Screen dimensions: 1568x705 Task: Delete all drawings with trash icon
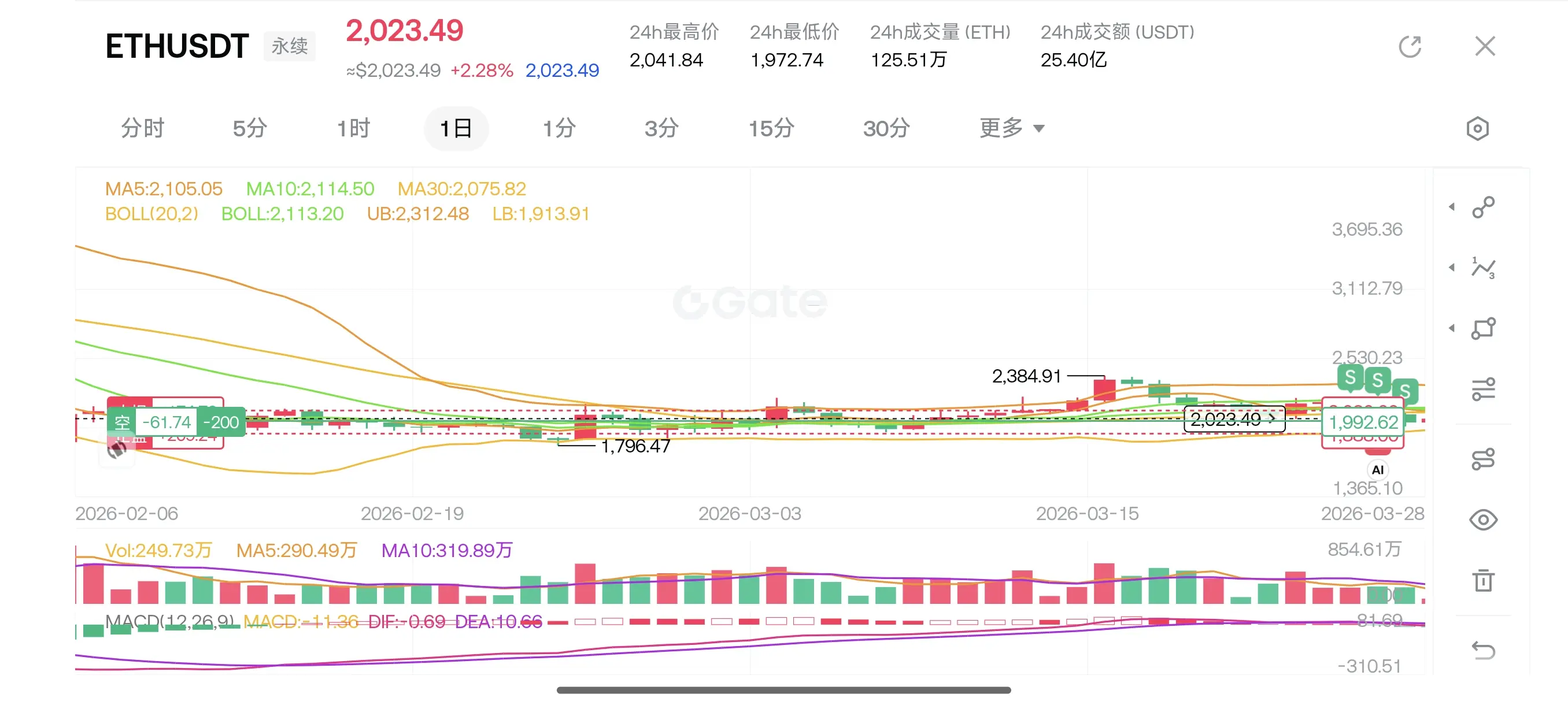1483,580
